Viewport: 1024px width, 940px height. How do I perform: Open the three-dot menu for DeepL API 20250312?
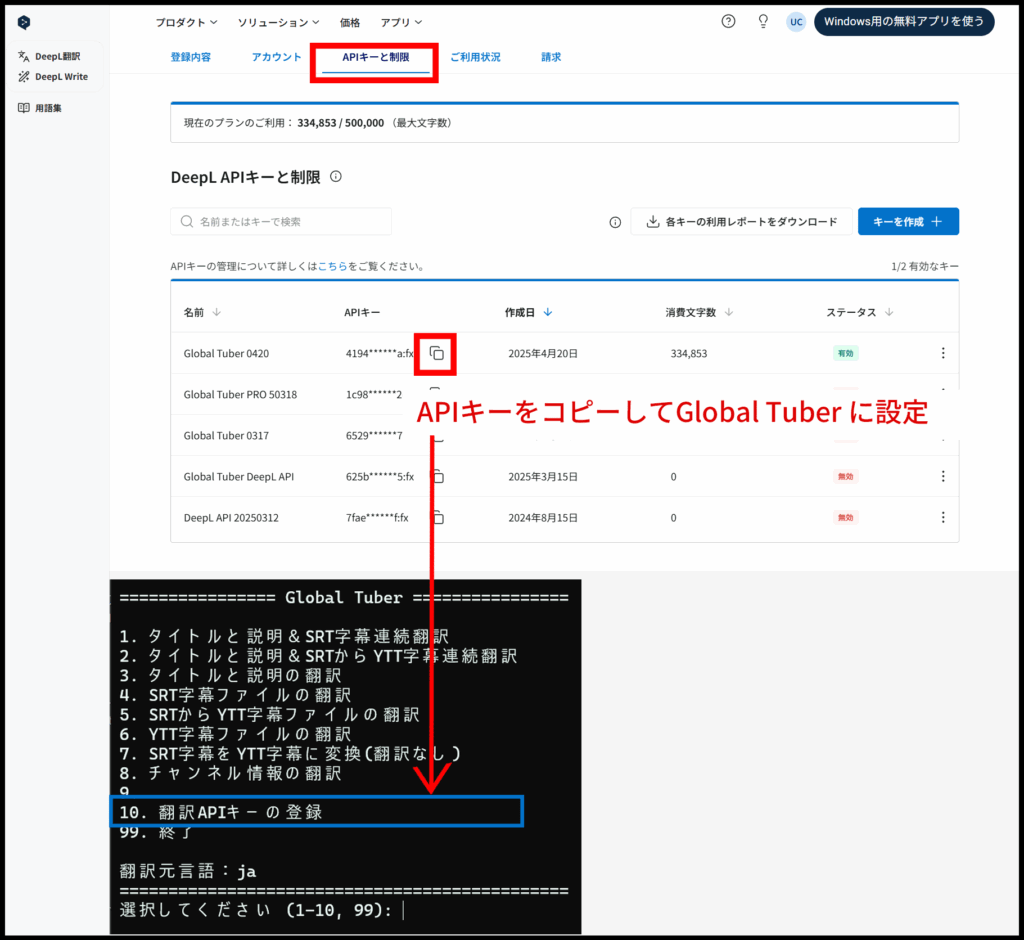click(943, 518)
